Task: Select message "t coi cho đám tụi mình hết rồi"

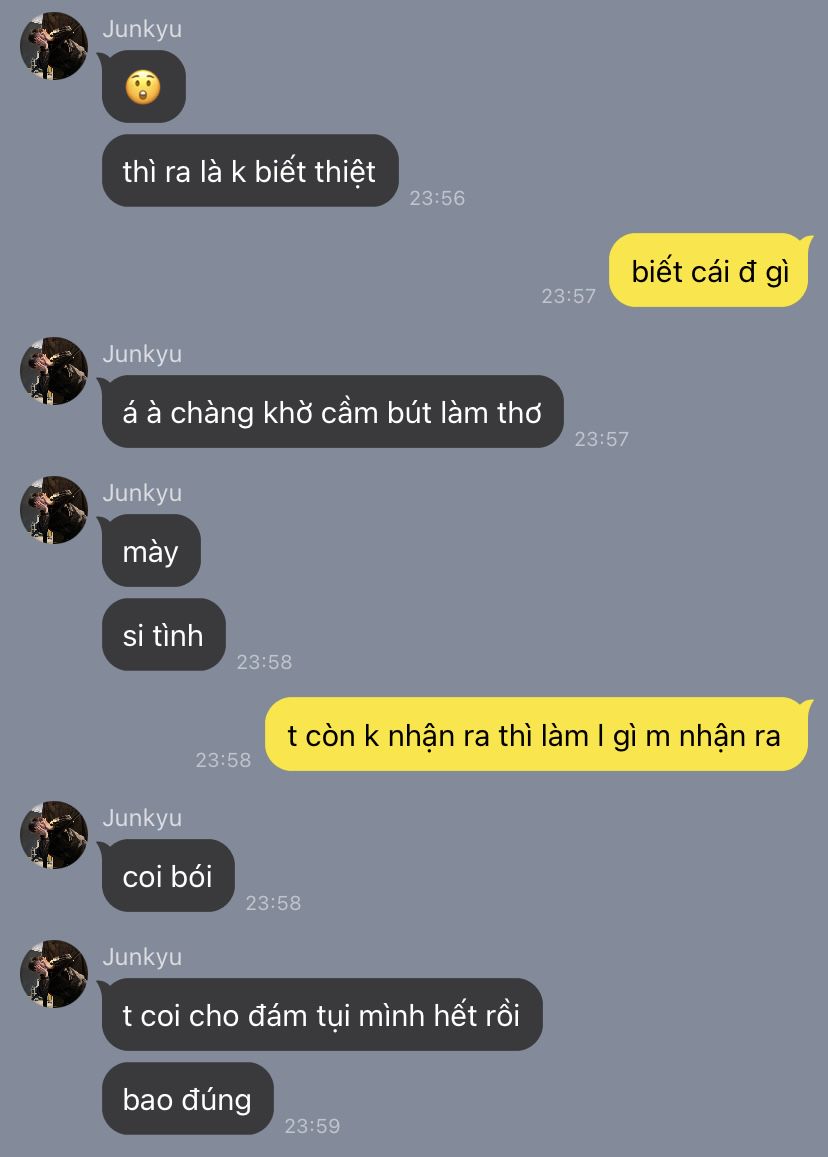Action: click(322, 1015)
